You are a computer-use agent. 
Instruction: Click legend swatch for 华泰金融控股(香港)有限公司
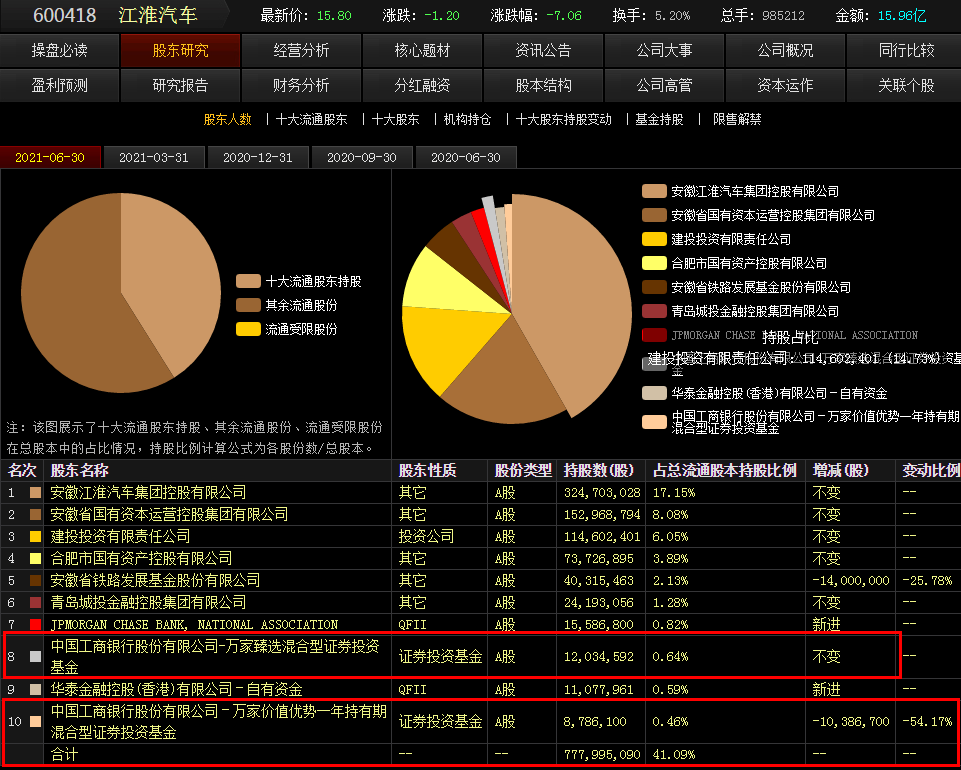coord(654,393)
